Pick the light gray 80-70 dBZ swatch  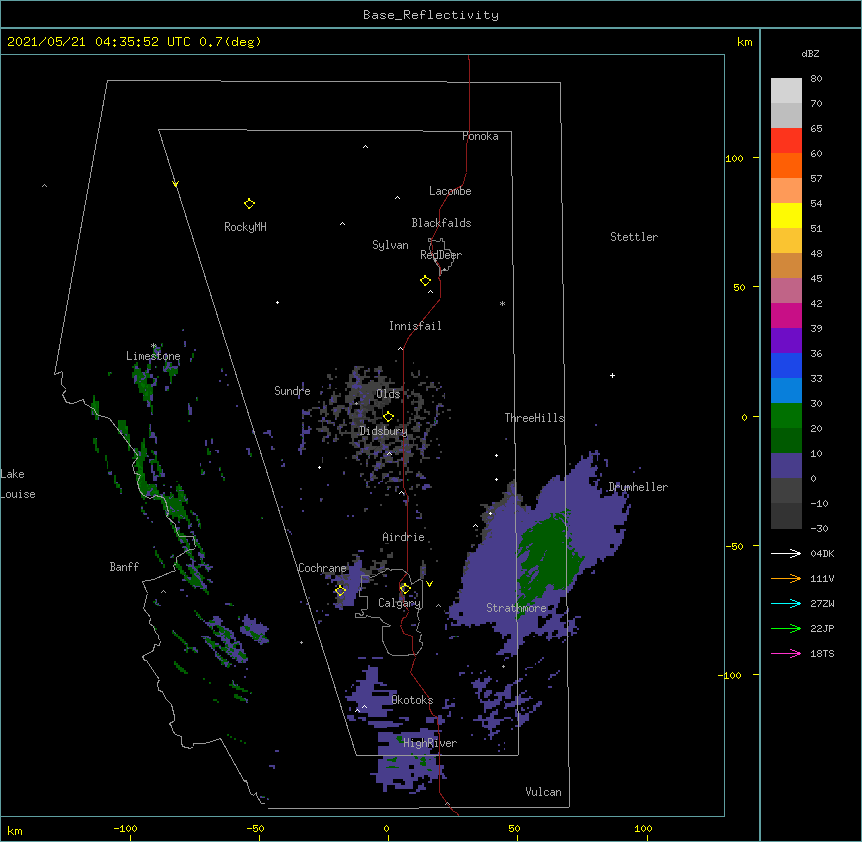(786, 90)
